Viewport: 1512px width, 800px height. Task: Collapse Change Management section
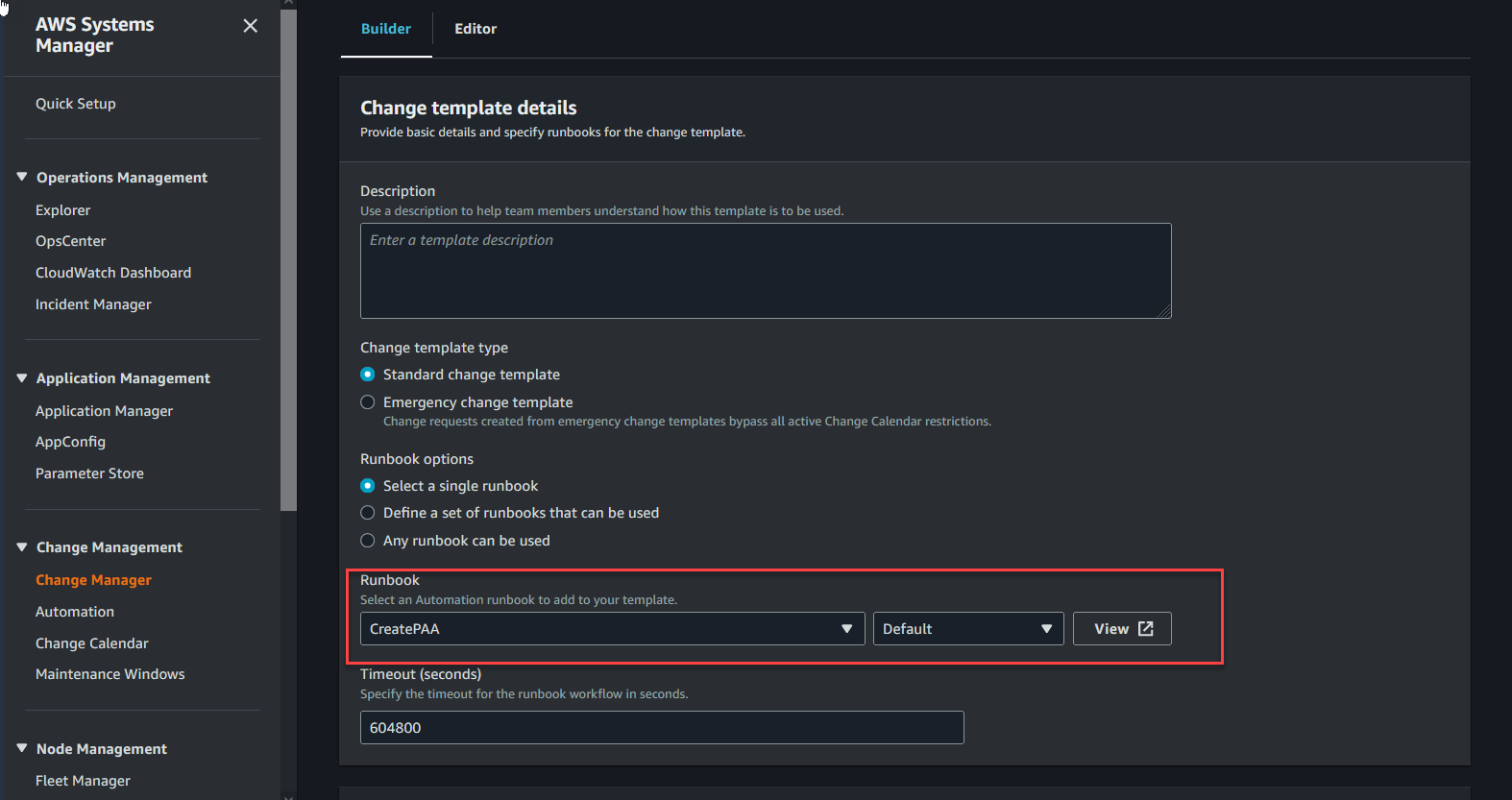22,546
